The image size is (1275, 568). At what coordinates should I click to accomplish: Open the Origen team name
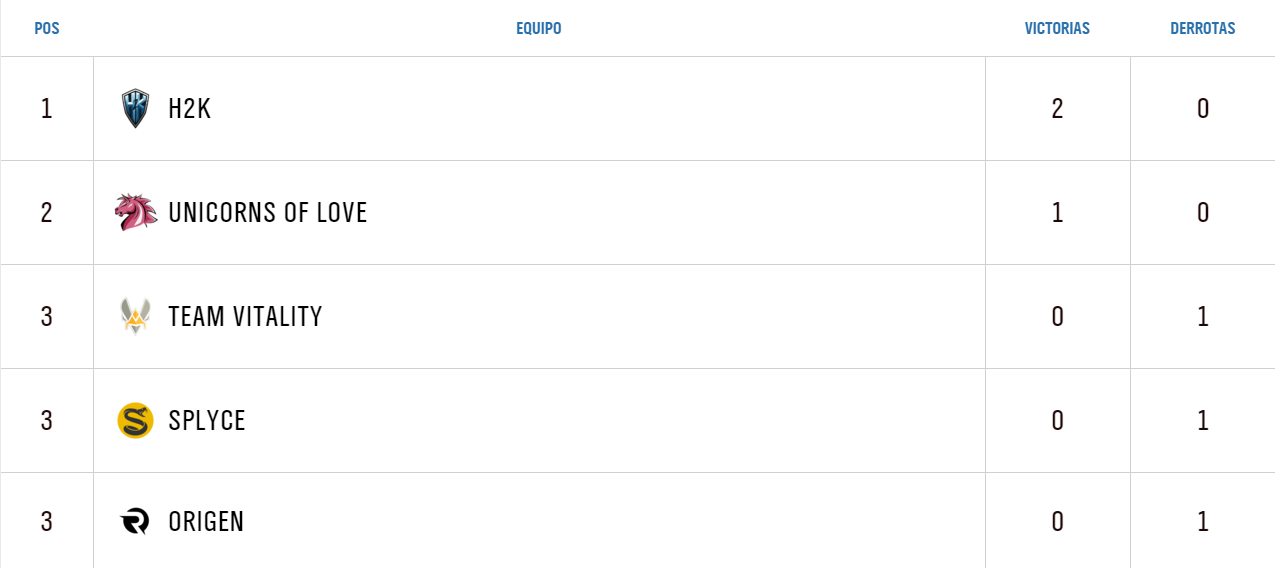click(206, 522)
